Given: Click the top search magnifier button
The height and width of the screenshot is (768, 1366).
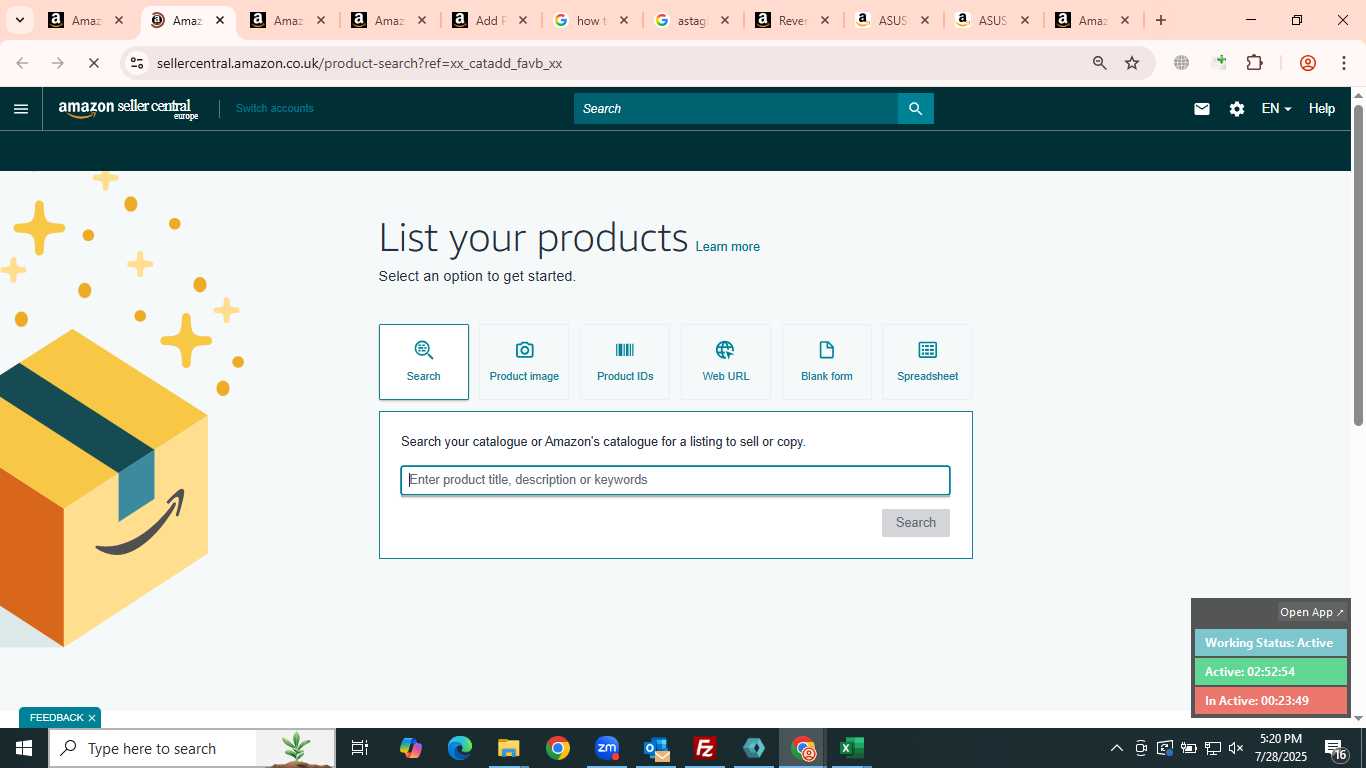Looking at the screenshot, I should (x=915, y=109).
